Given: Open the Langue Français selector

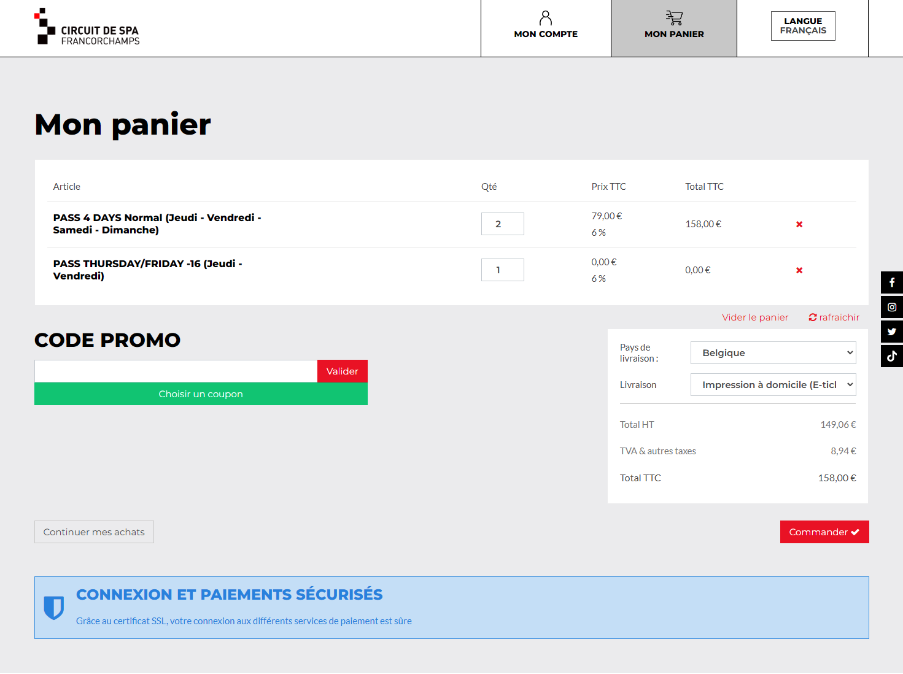Looking at the screenshot, I should [x=803, y=26].
